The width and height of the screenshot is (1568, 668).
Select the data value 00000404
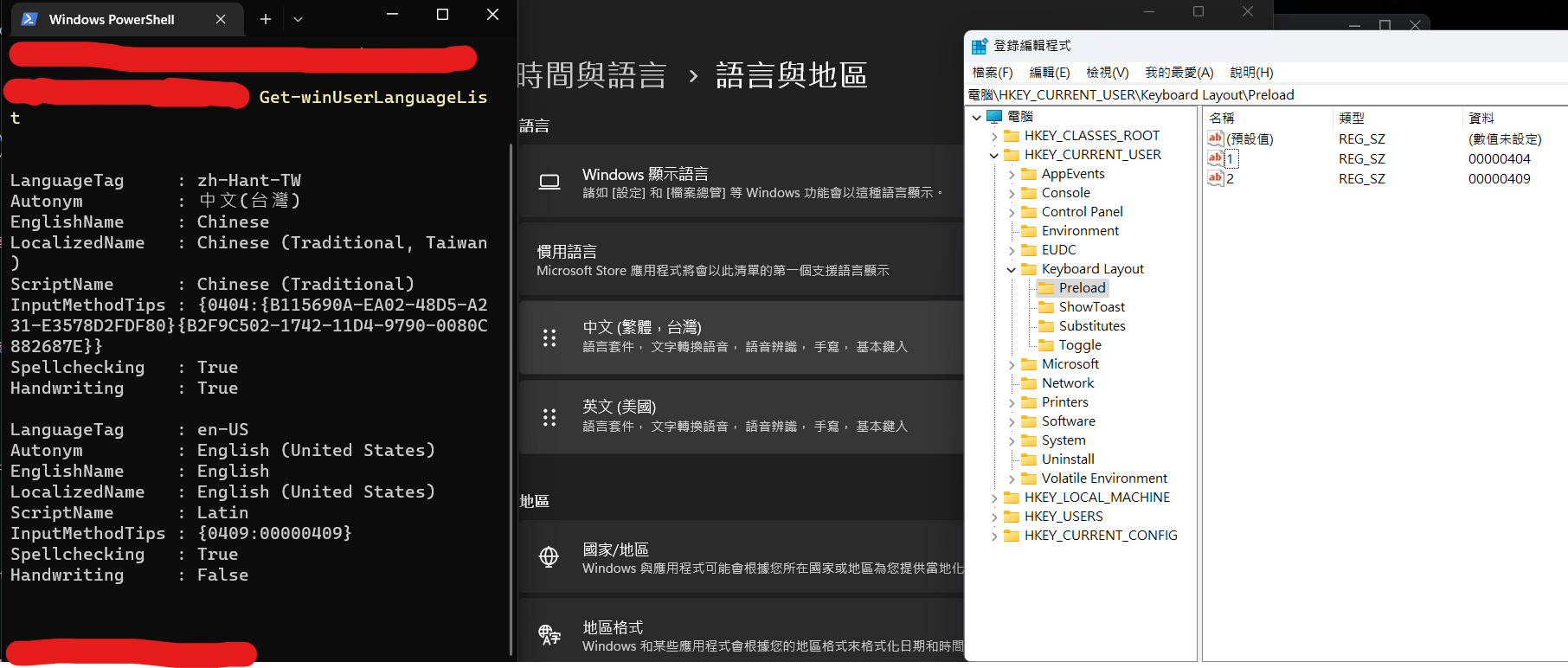[x=1499, y=159]
